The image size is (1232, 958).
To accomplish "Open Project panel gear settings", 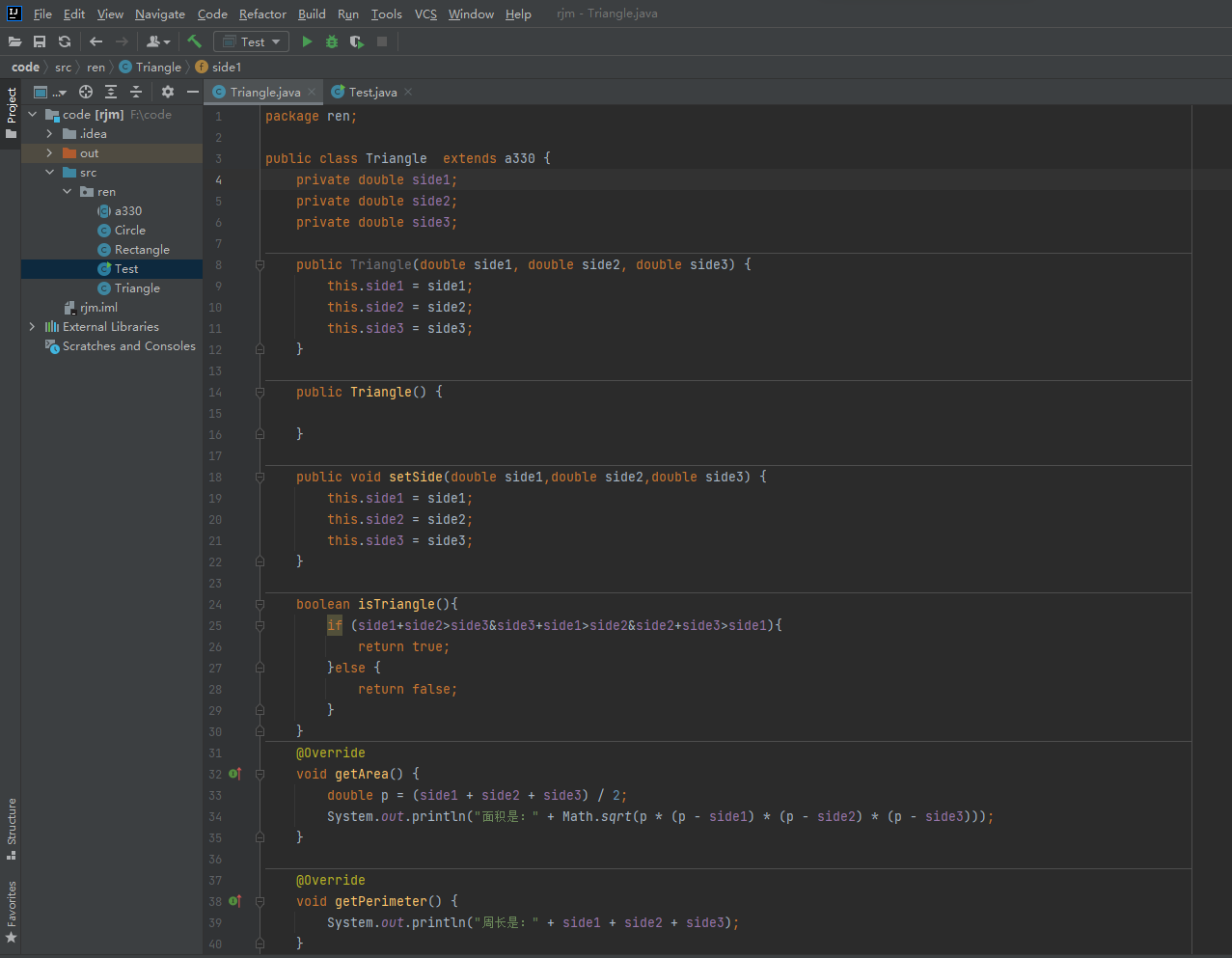I will (168, 92).
